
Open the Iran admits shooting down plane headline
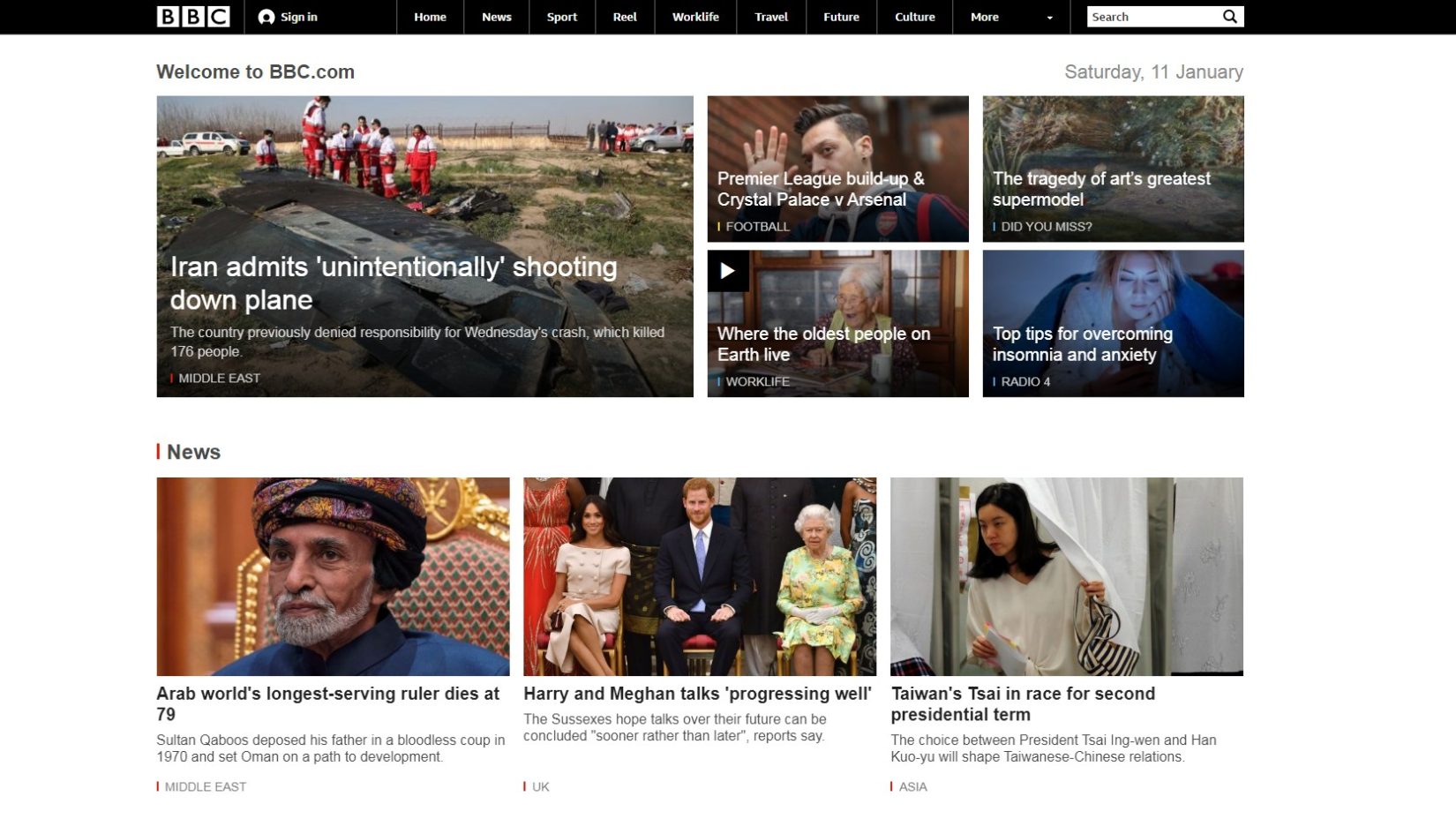394,283
